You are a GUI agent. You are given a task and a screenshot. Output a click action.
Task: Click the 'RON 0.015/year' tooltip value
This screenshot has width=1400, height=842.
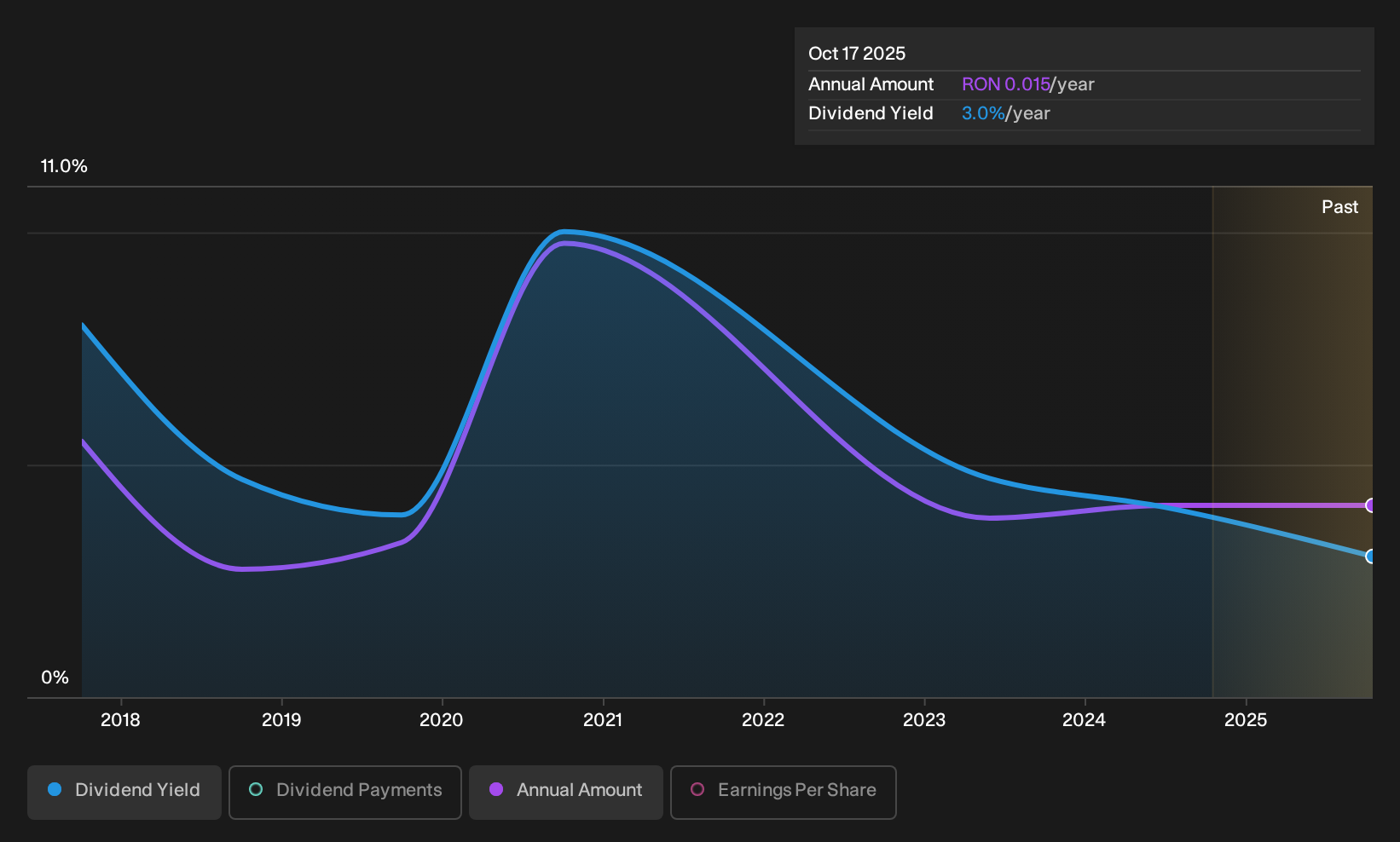(1028, 84)
